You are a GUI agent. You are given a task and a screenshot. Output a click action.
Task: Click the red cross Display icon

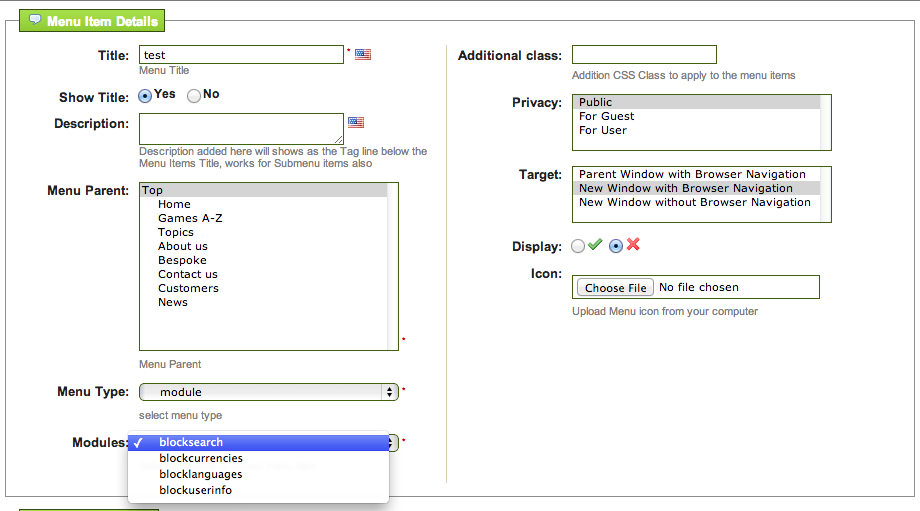pyautogui.click(x=632, y=244)
